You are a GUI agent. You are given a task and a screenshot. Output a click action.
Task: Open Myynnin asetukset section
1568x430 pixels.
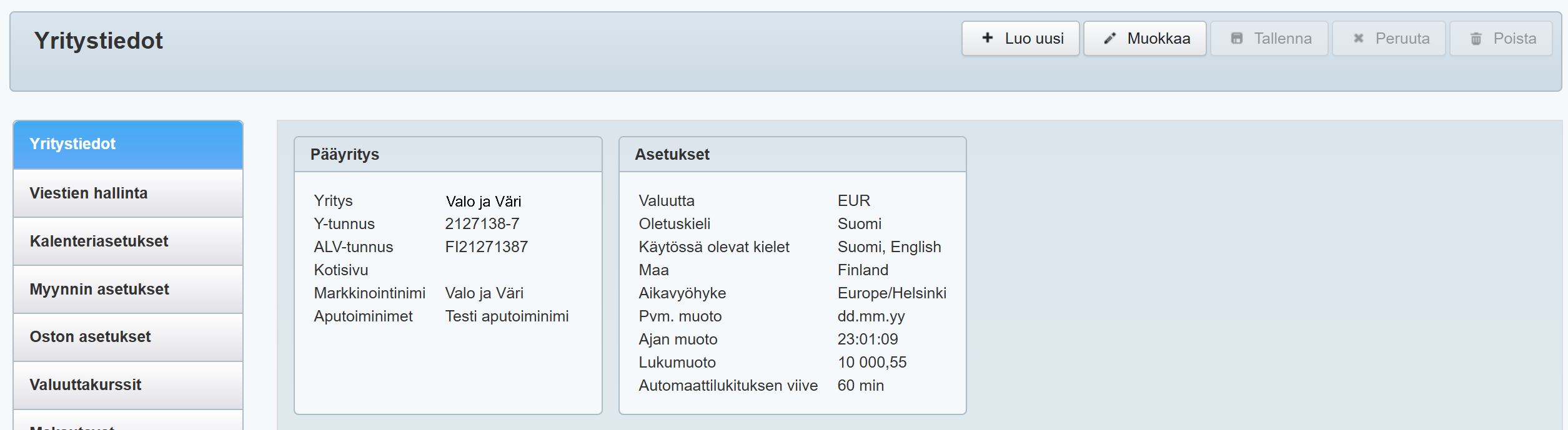point(127,290)
